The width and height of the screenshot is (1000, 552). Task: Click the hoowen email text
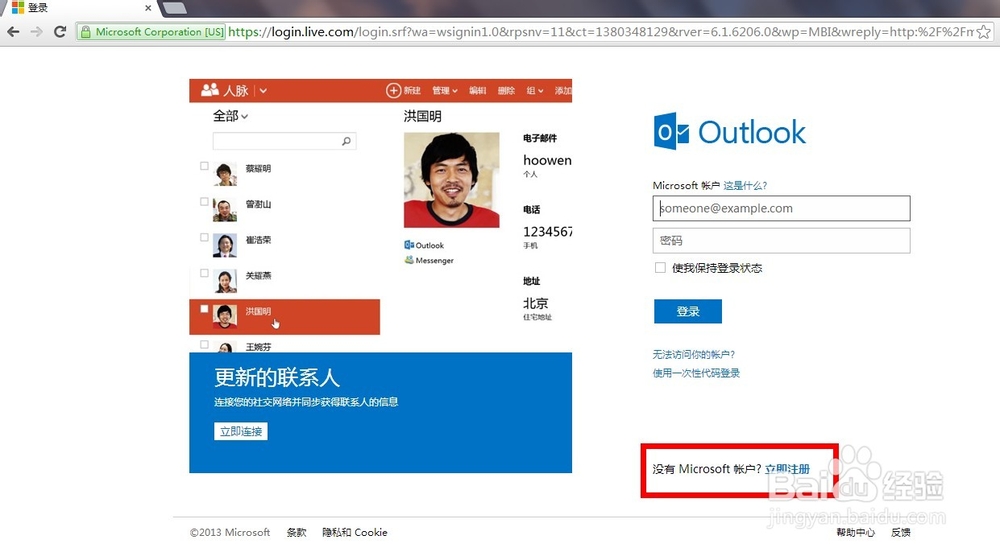(x=547, y=160)
